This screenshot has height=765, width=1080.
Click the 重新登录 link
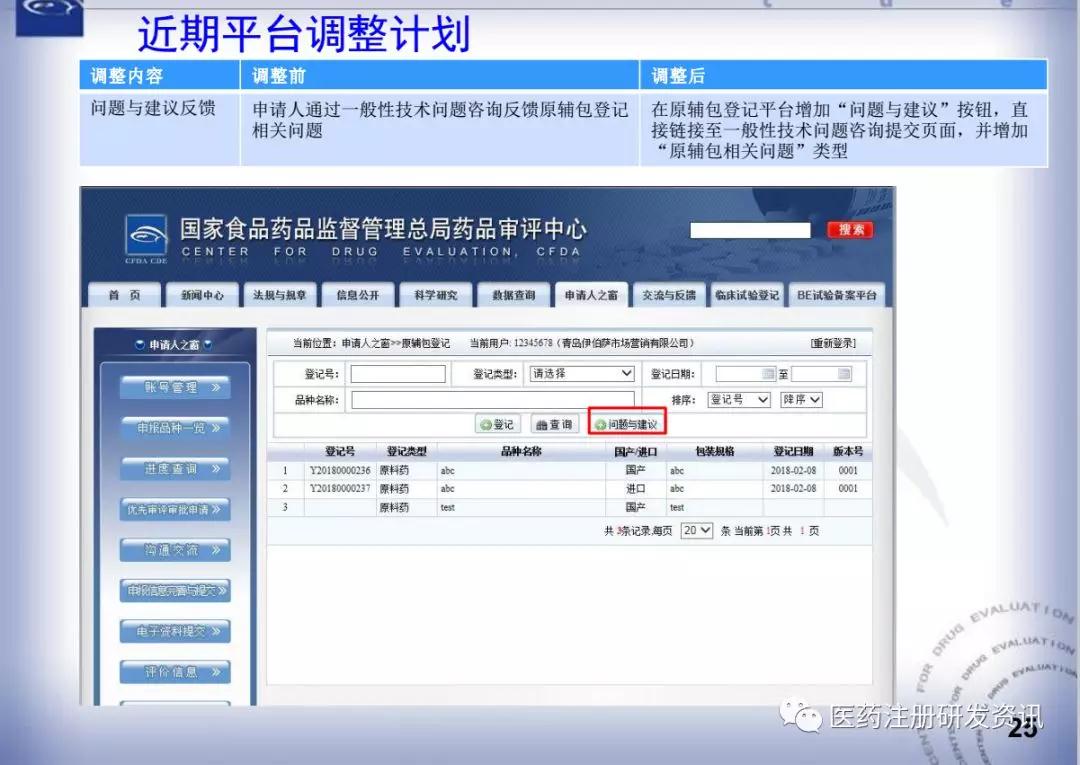click(x=833, y=343)
